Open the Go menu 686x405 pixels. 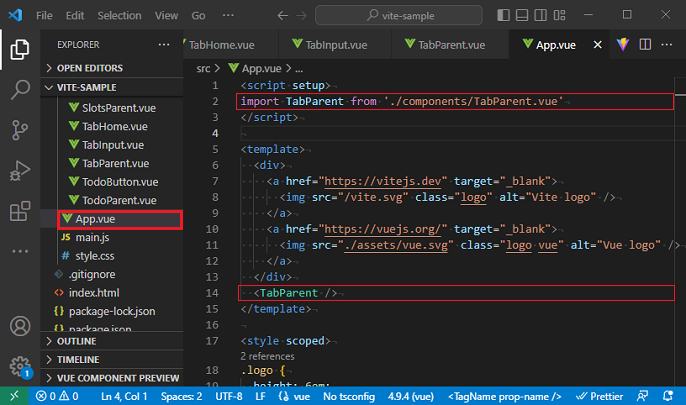tap(198, 15)
